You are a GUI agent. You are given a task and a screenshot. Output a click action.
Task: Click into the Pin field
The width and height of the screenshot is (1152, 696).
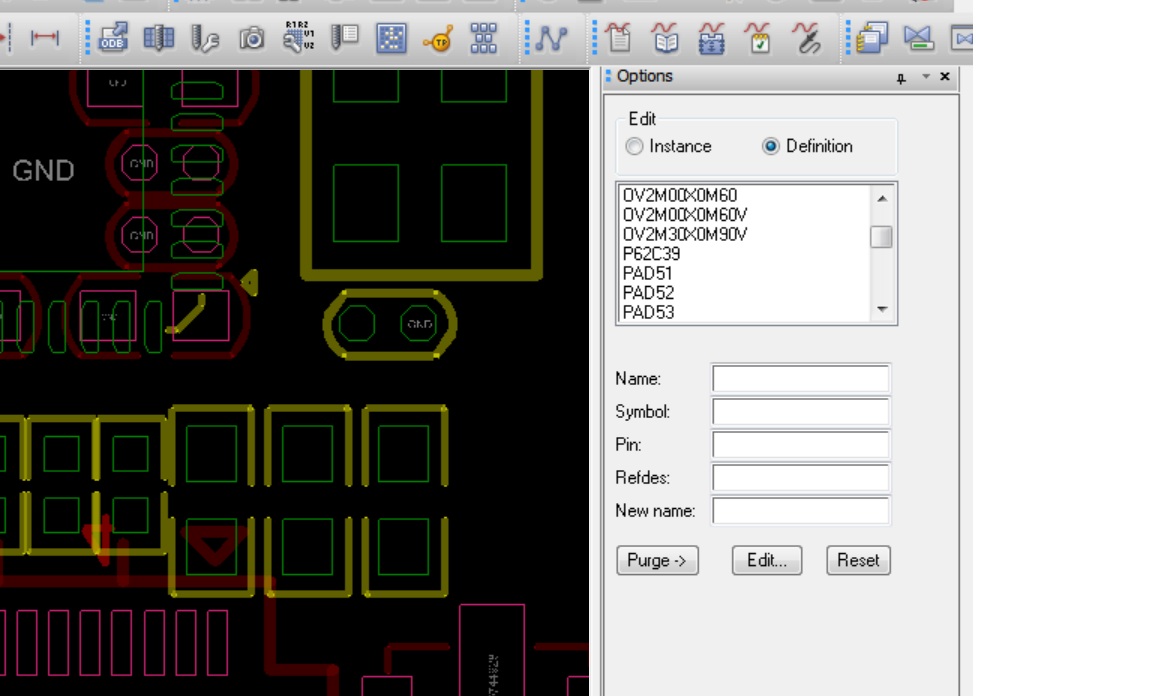click(801, 445)
